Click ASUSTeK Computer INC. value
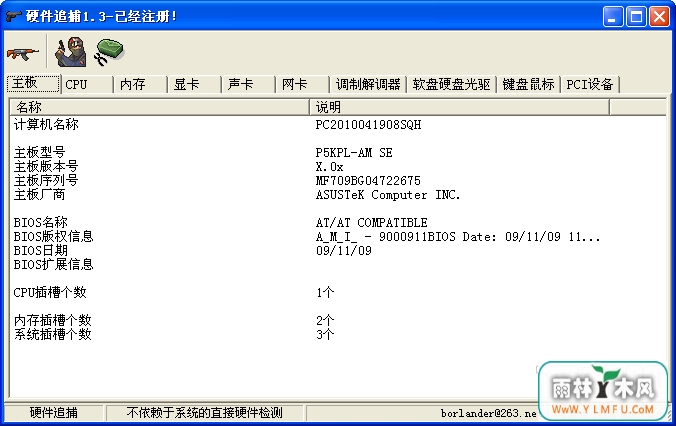Screen dimensions: 676x426 pyautogui.click(x=388, y=195)
